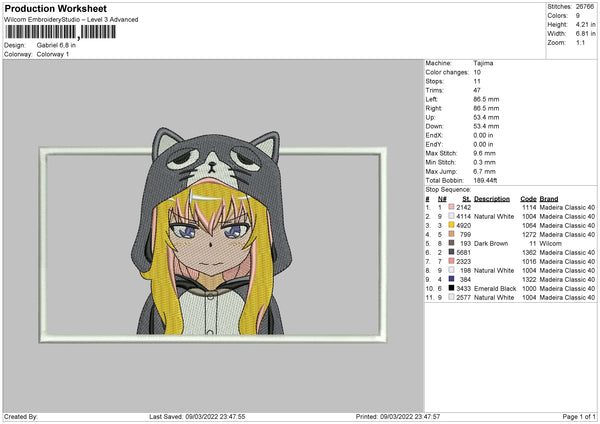Select the Min Stitch value 0.3 mm
The width and height of the screenshot is (600, 424).
pyautogui.click(x=484, y=162)
